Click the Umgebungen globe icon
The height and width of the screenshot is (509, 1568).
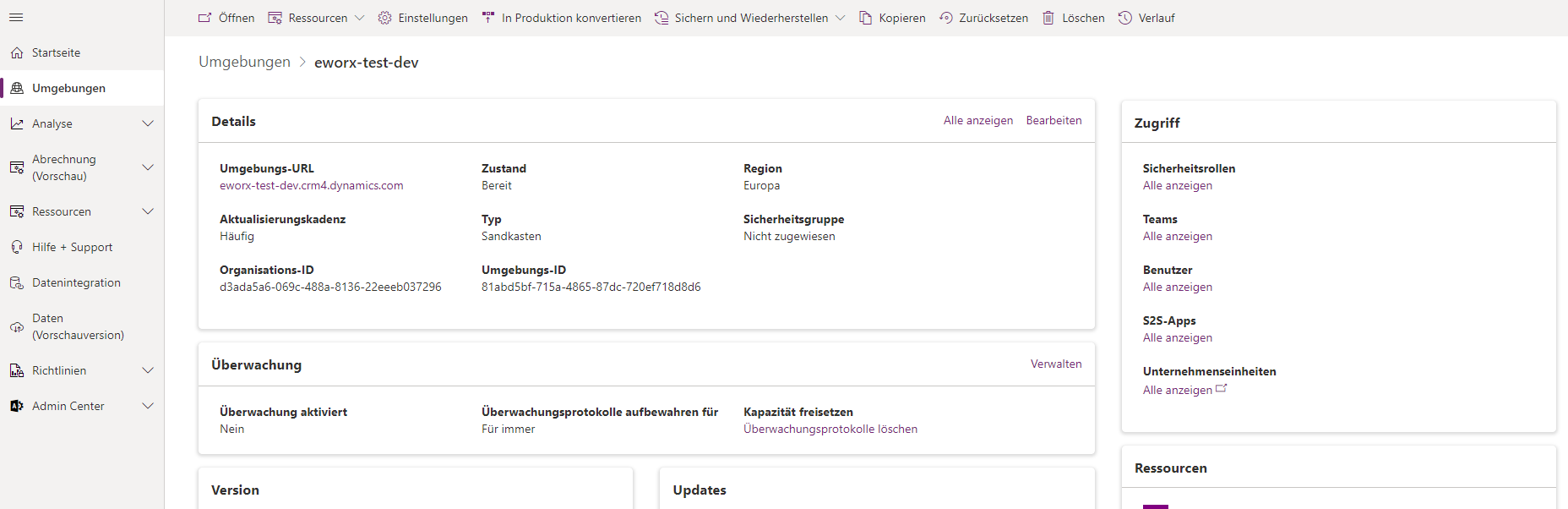point(17,88)
